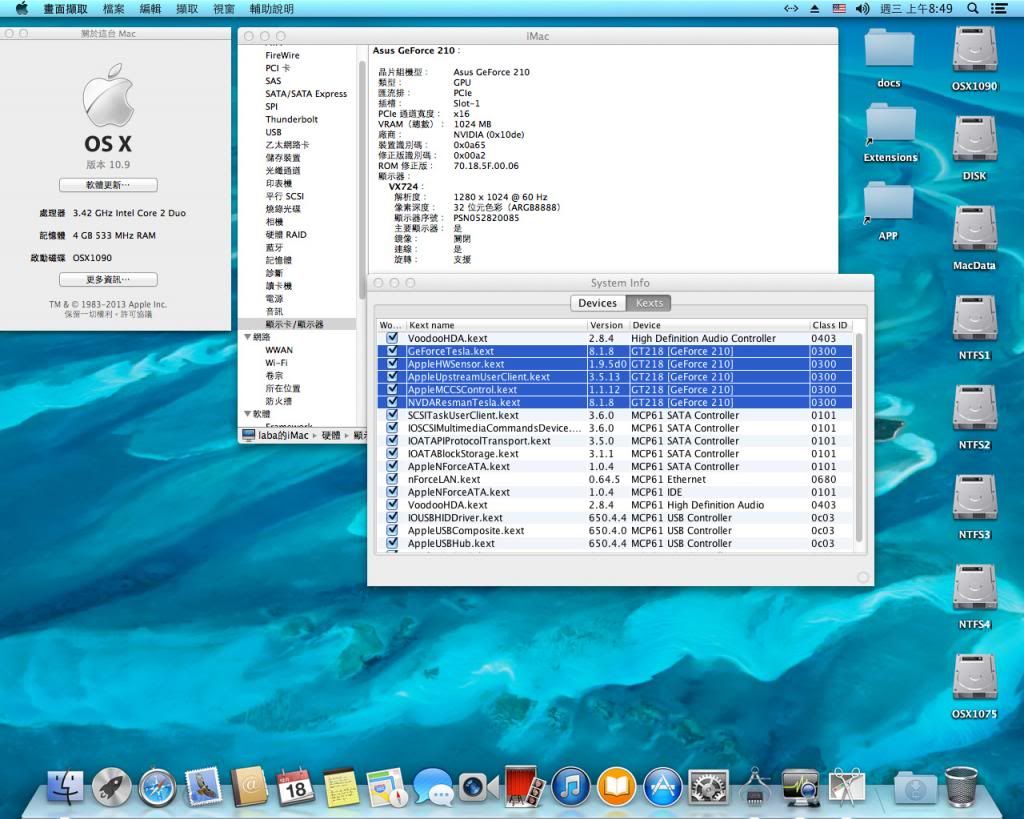Collapse the 軟體 section in iMac sidebar

[x=248, y=414]
